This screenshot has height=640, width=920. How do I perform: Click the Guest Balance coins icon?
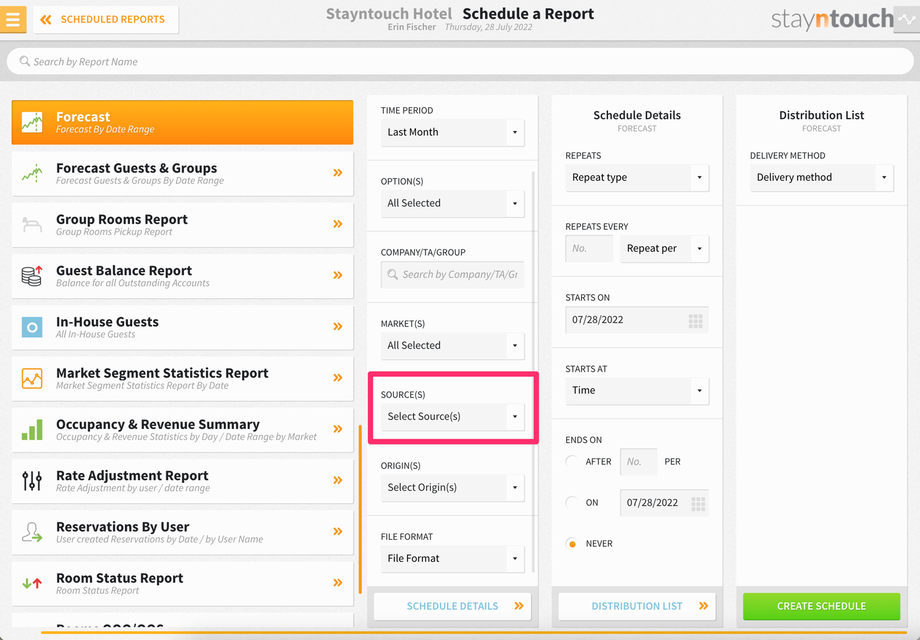tap(32, 276)
